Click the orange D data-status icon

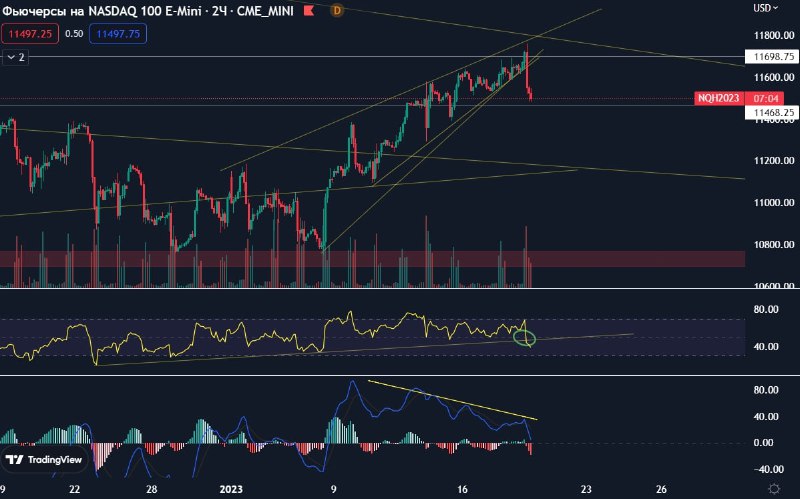point(336,10)
